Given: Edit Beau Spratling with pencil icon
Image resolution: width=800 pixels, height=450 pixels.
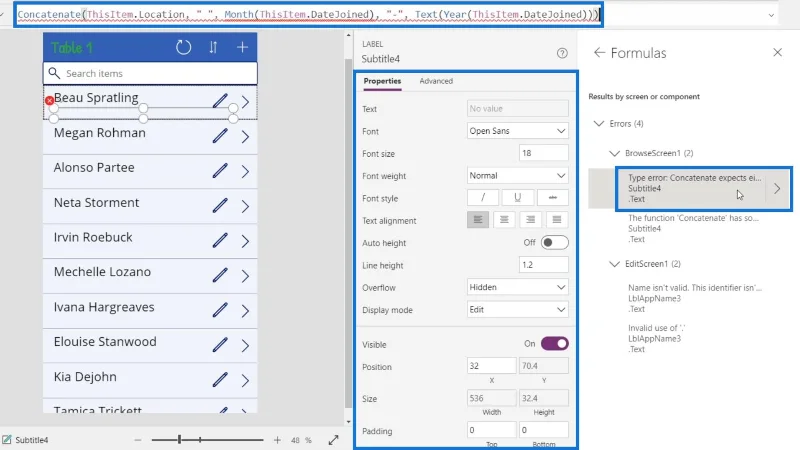Looking at the screenshot, I should (220, 101).
